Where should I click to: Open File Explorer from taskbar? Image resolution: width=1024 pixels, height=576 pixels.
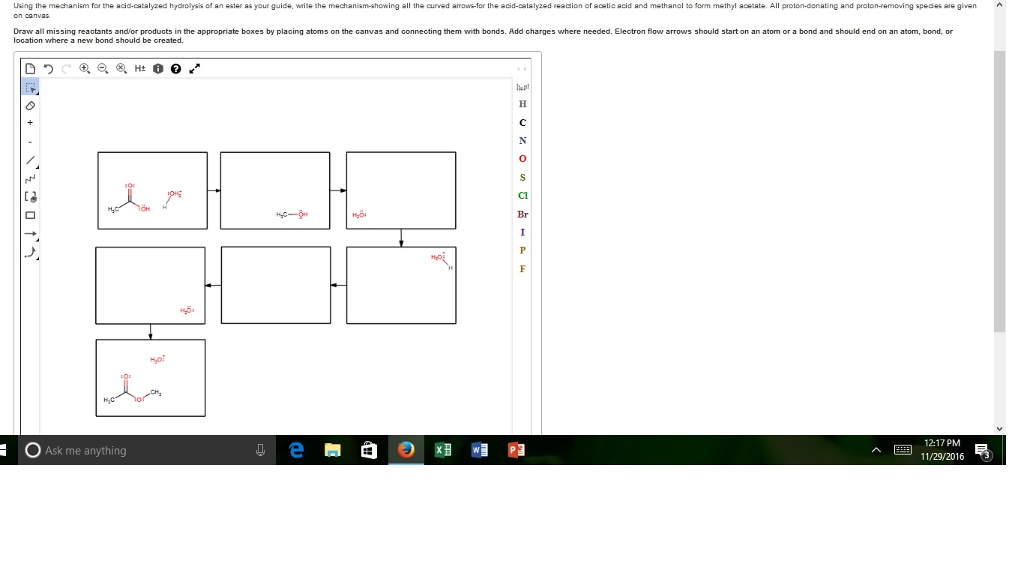click(x=332, y=450)
